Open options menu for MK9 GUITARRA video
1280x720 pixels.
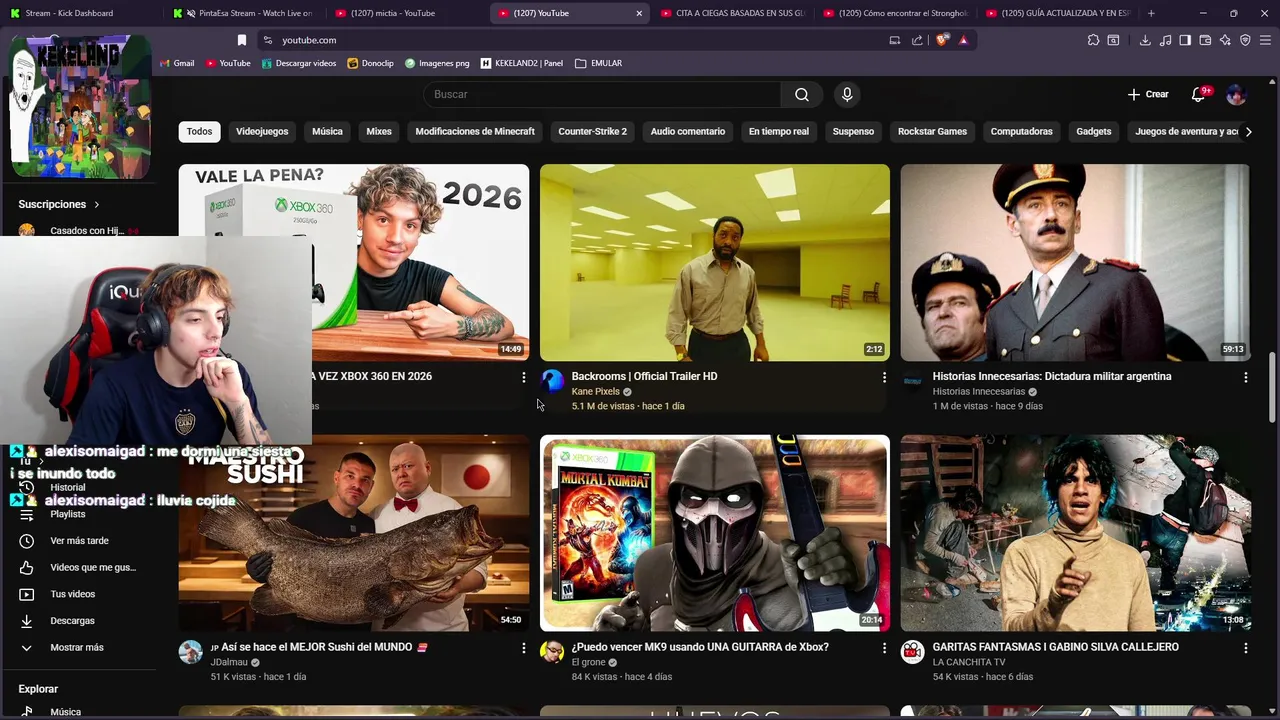884,648
